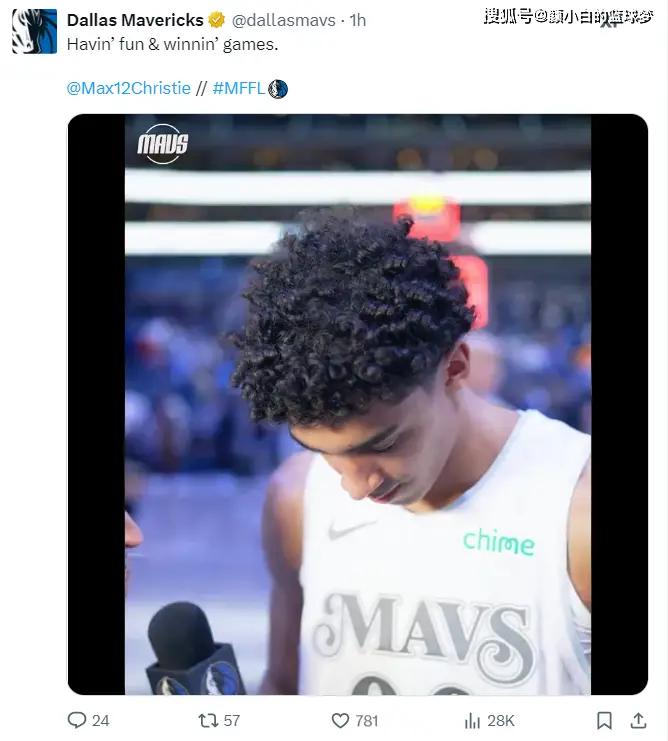Share the tweet with the upload icon
668x741 pixels.
[638, 720]
